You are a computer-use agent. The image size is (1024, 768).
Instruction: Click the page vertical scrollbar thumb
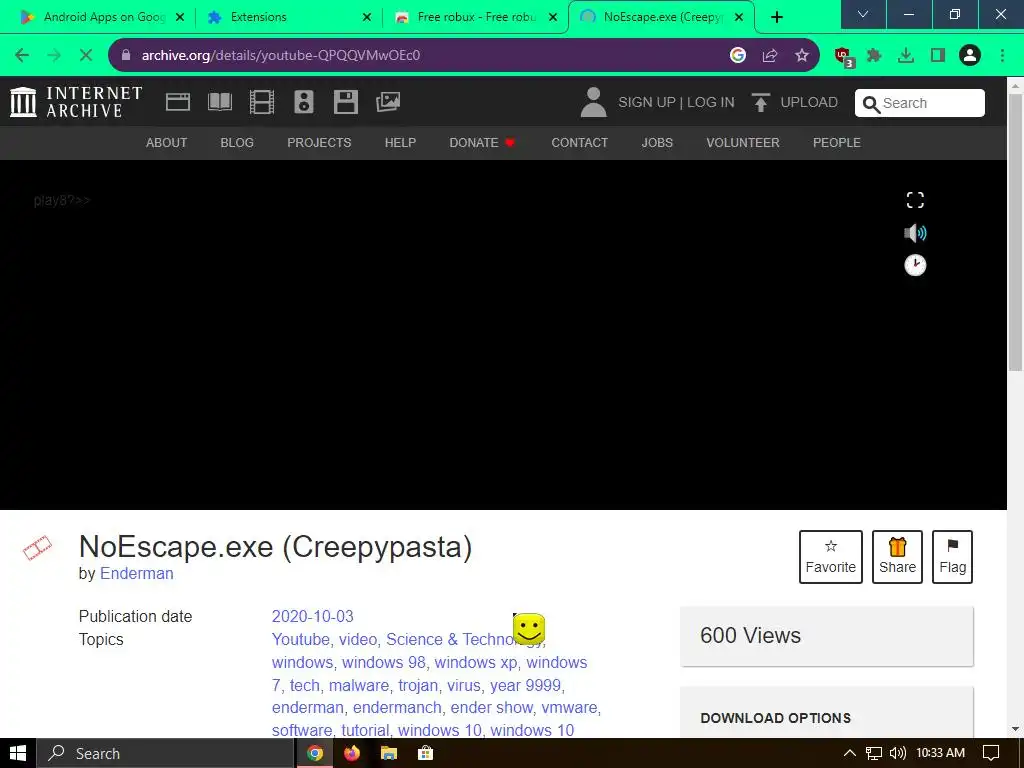click(1016, 232)
